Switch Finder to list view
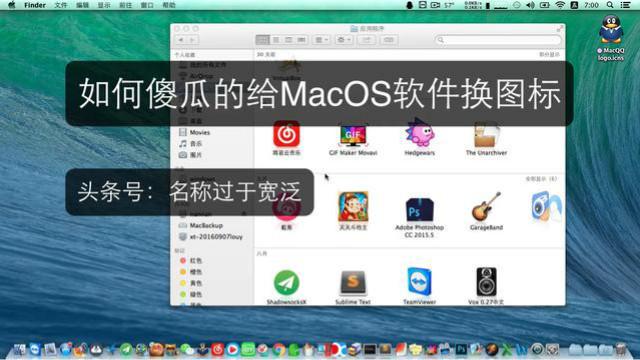 [x=276, y=40]
